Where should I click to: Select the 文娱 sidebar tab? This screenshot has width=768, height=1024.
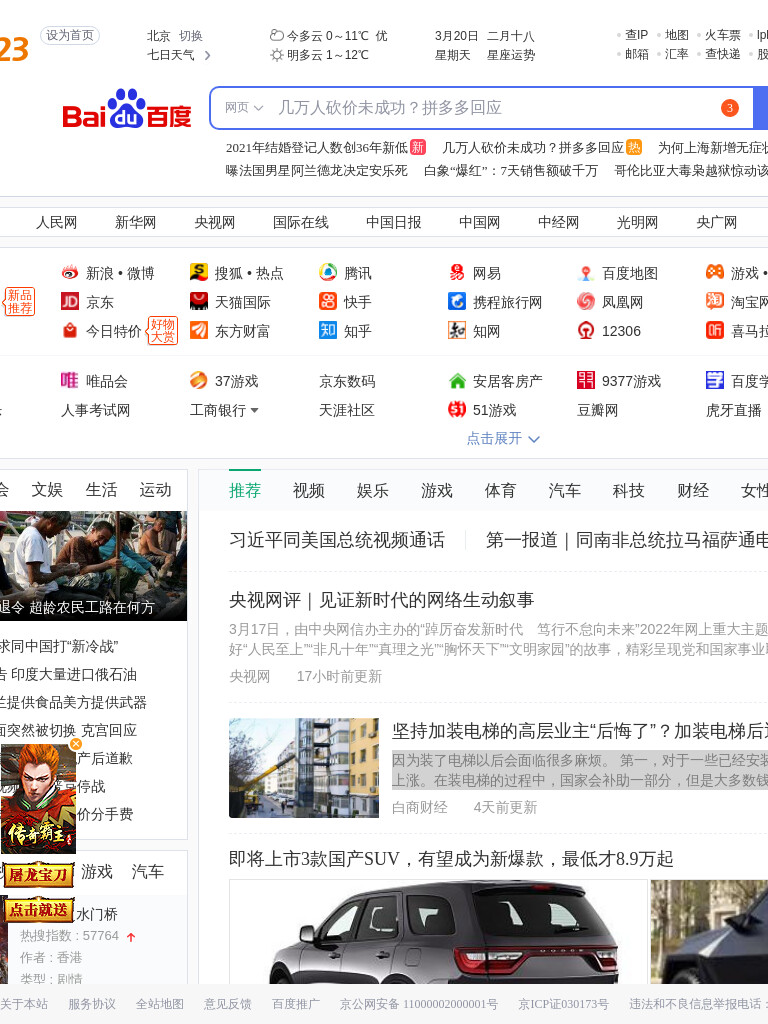click(x=47, y=490)
